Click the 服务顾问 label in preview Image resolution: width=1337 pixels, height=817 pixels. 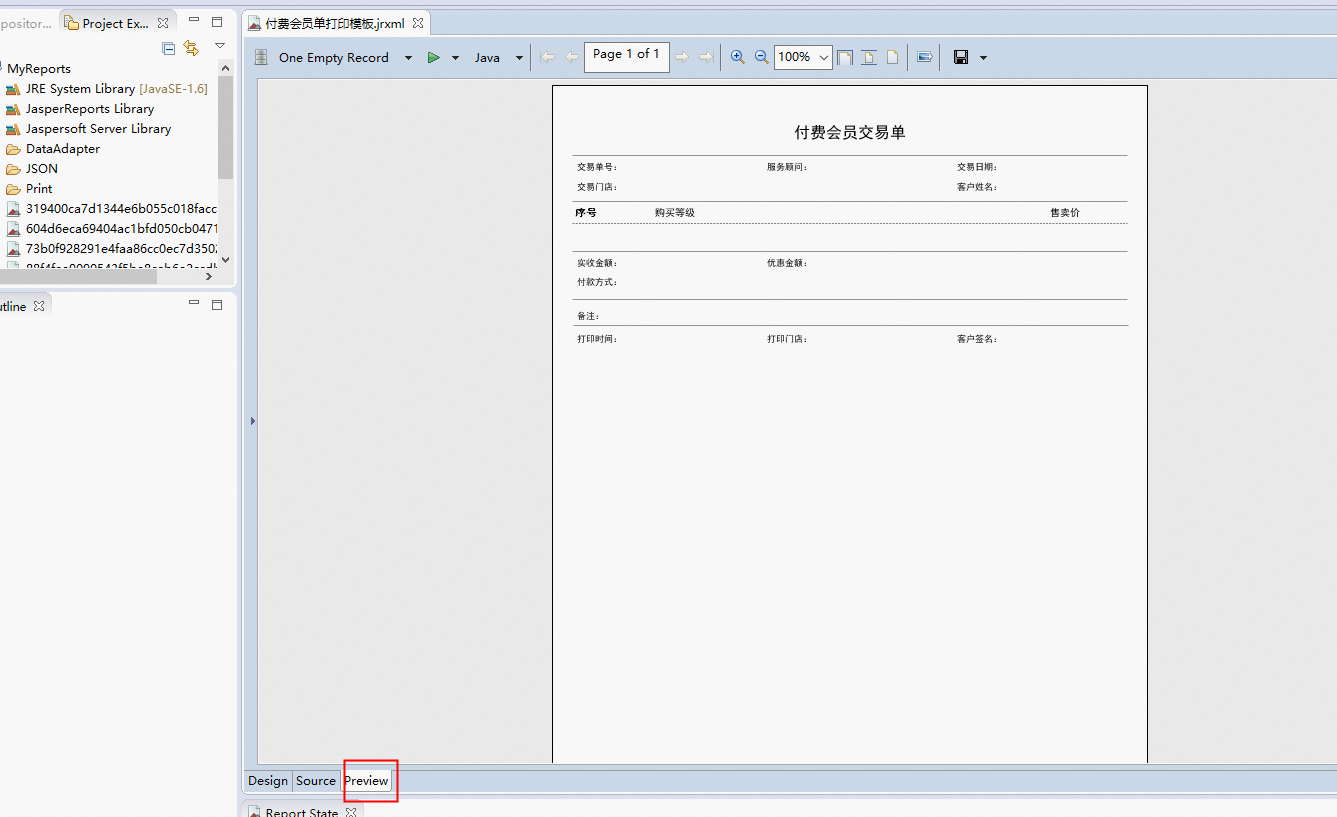[x=787, y=167]
